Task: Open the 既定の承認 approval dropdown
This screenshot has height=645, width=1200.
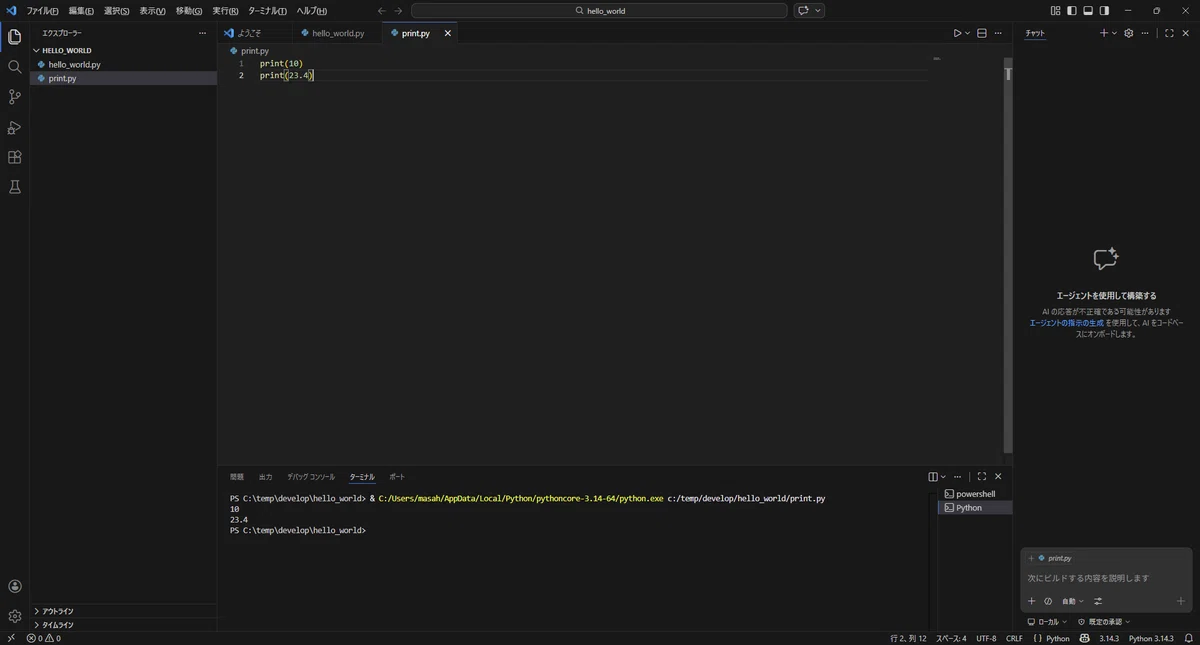Action: pyautogui.click(x=1104, y=621)
